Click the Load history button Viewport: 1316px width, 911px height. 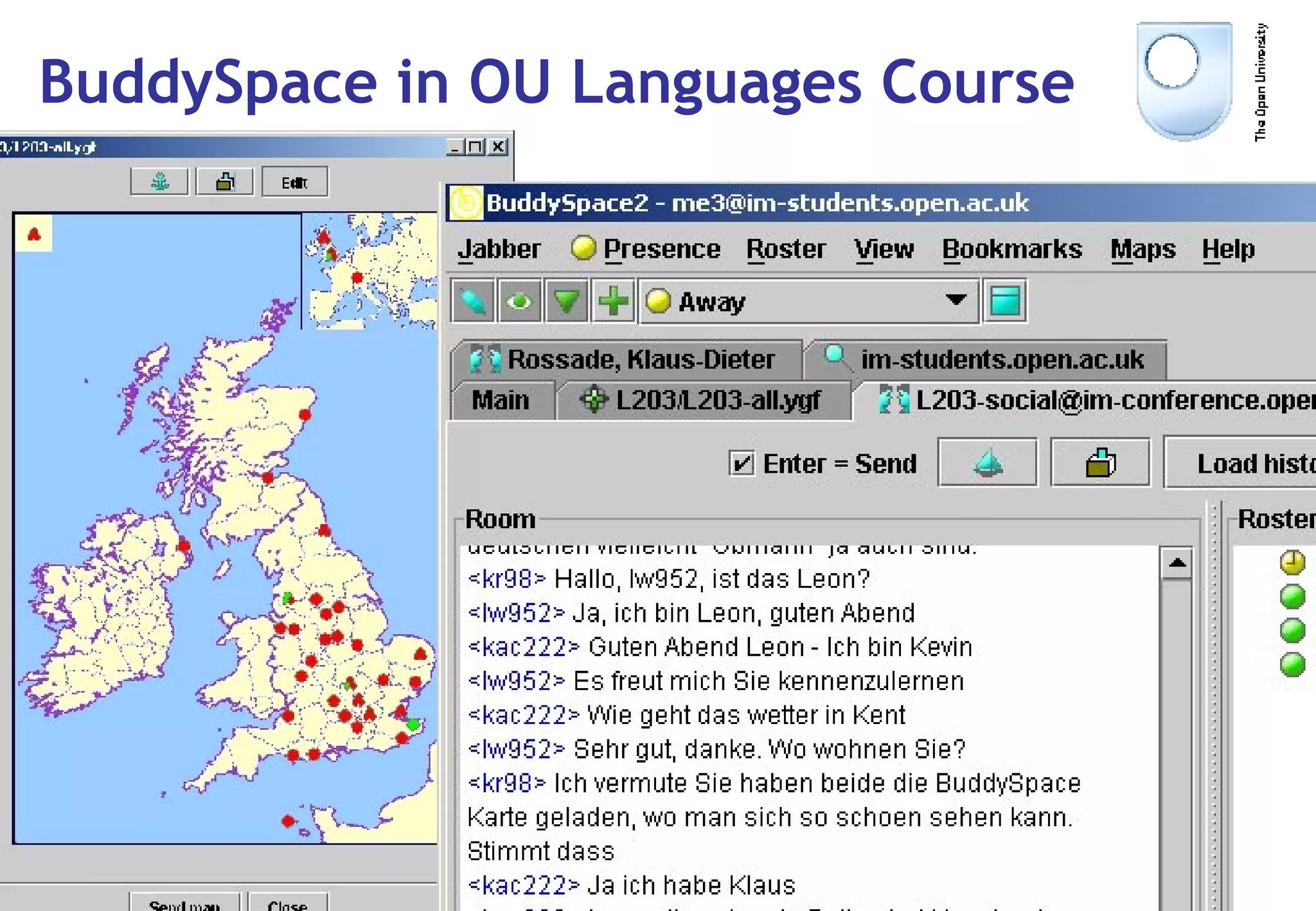[x=1240, y=463]
